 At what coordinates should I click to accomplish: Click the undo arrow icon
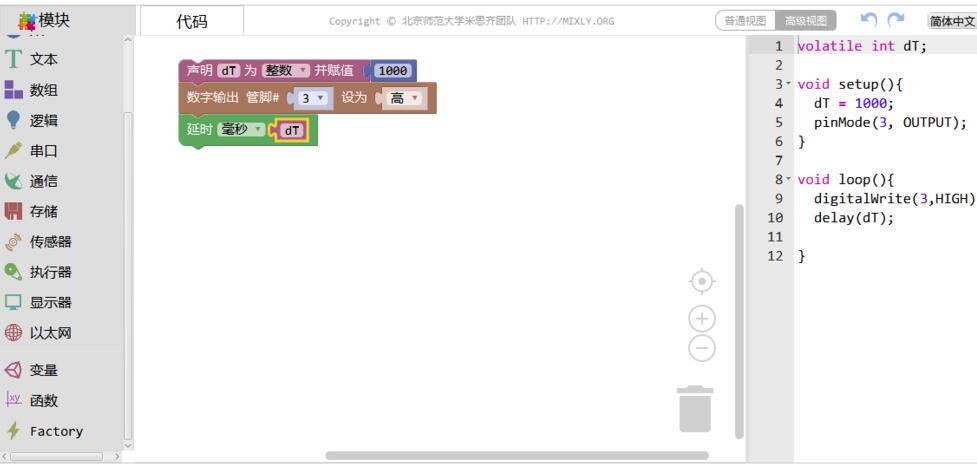tap(869, 20)
